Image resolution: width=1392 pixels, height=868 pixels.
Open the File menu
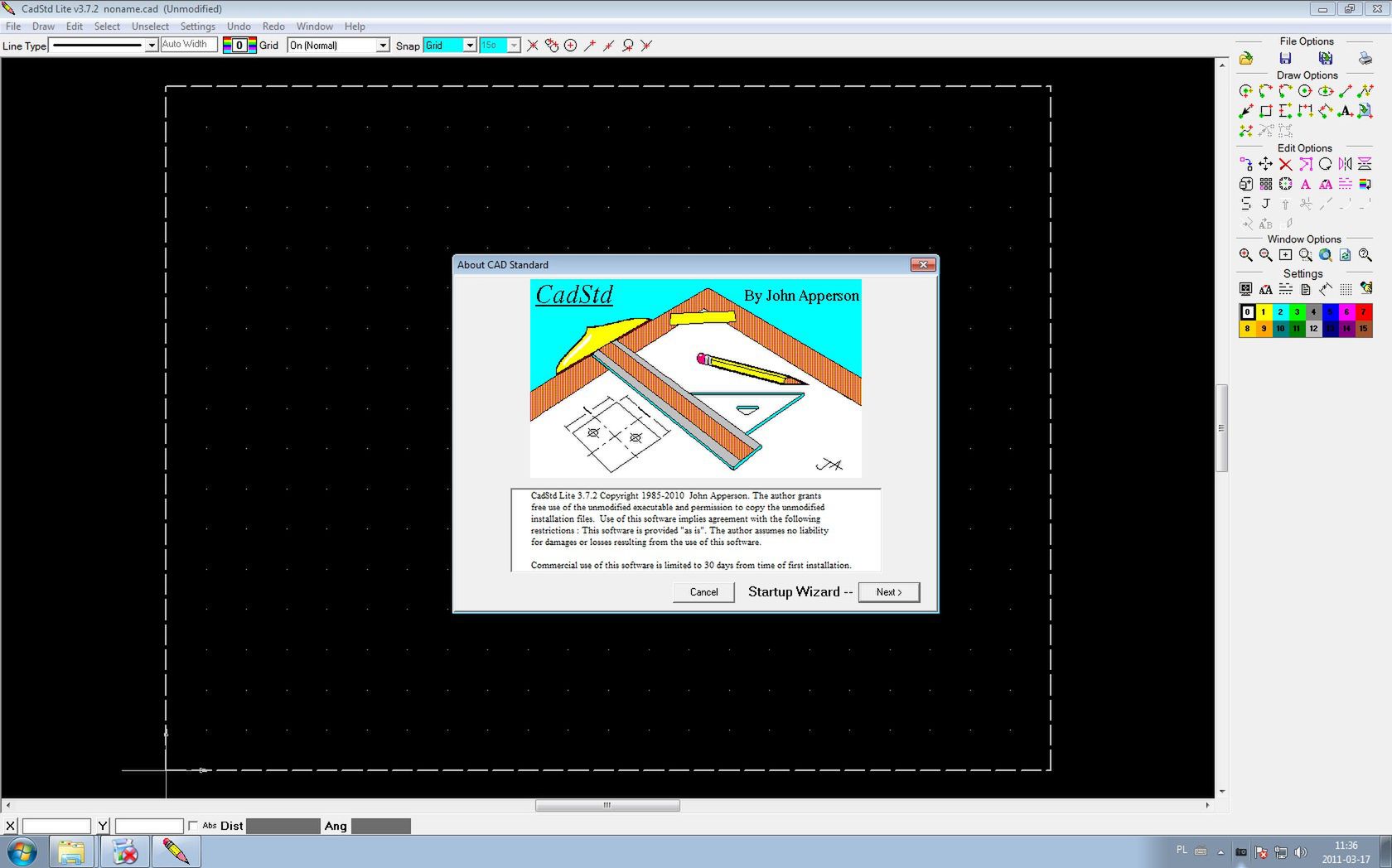(13, 27)
